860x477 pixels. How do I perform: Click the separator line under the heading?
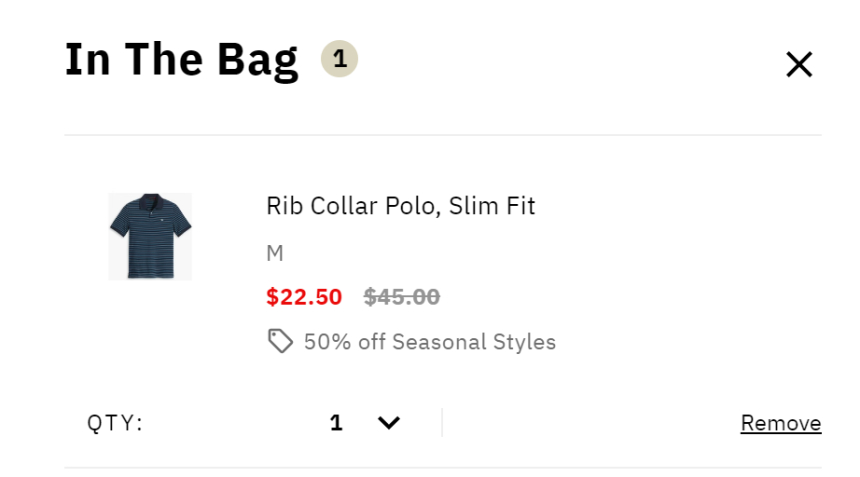click(442, 135)
